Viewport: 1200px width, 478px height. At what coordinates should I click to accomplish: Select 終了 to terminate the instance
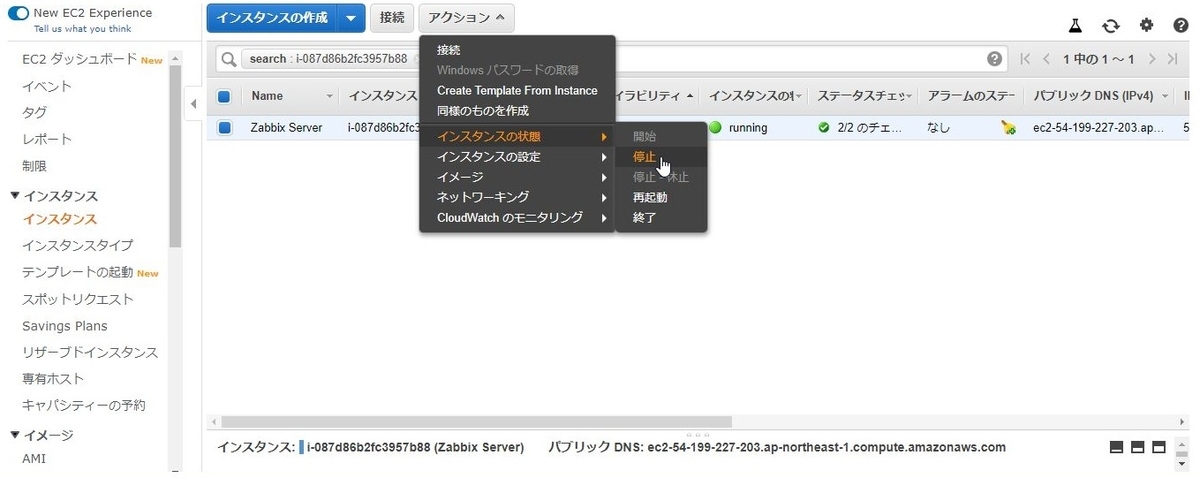click(662, 217)
